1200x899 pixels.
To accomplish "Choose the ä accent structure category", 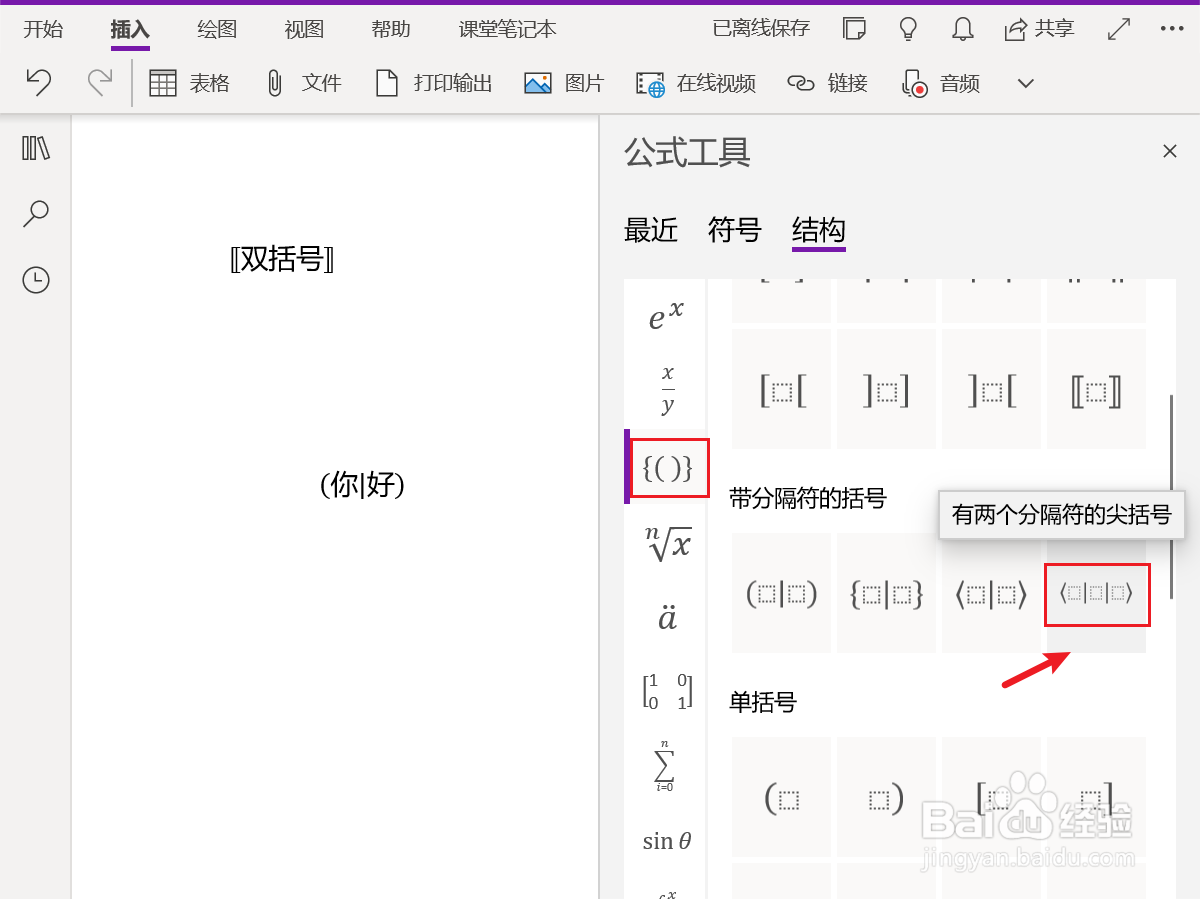I will tap(667, 617).
